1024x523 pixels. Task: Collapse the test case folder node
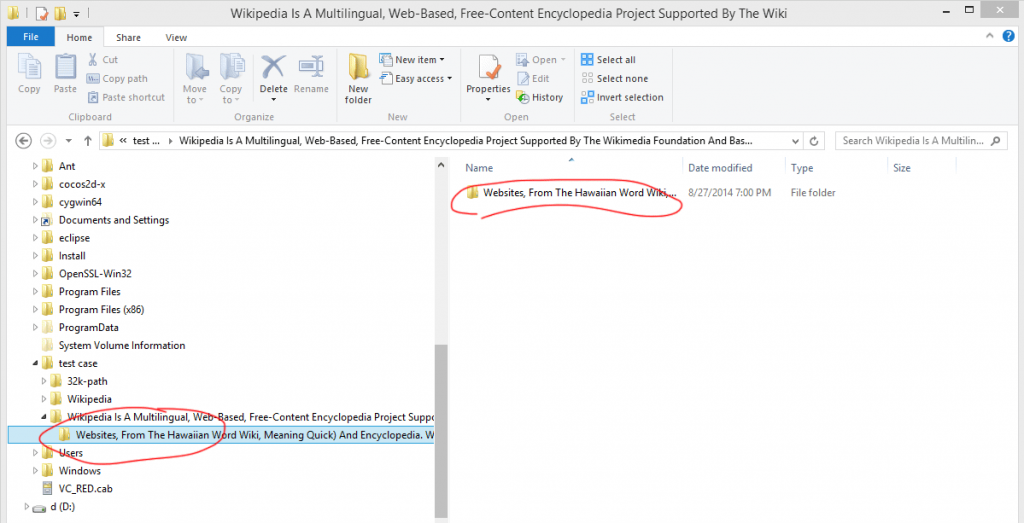(x=35, y=363)
